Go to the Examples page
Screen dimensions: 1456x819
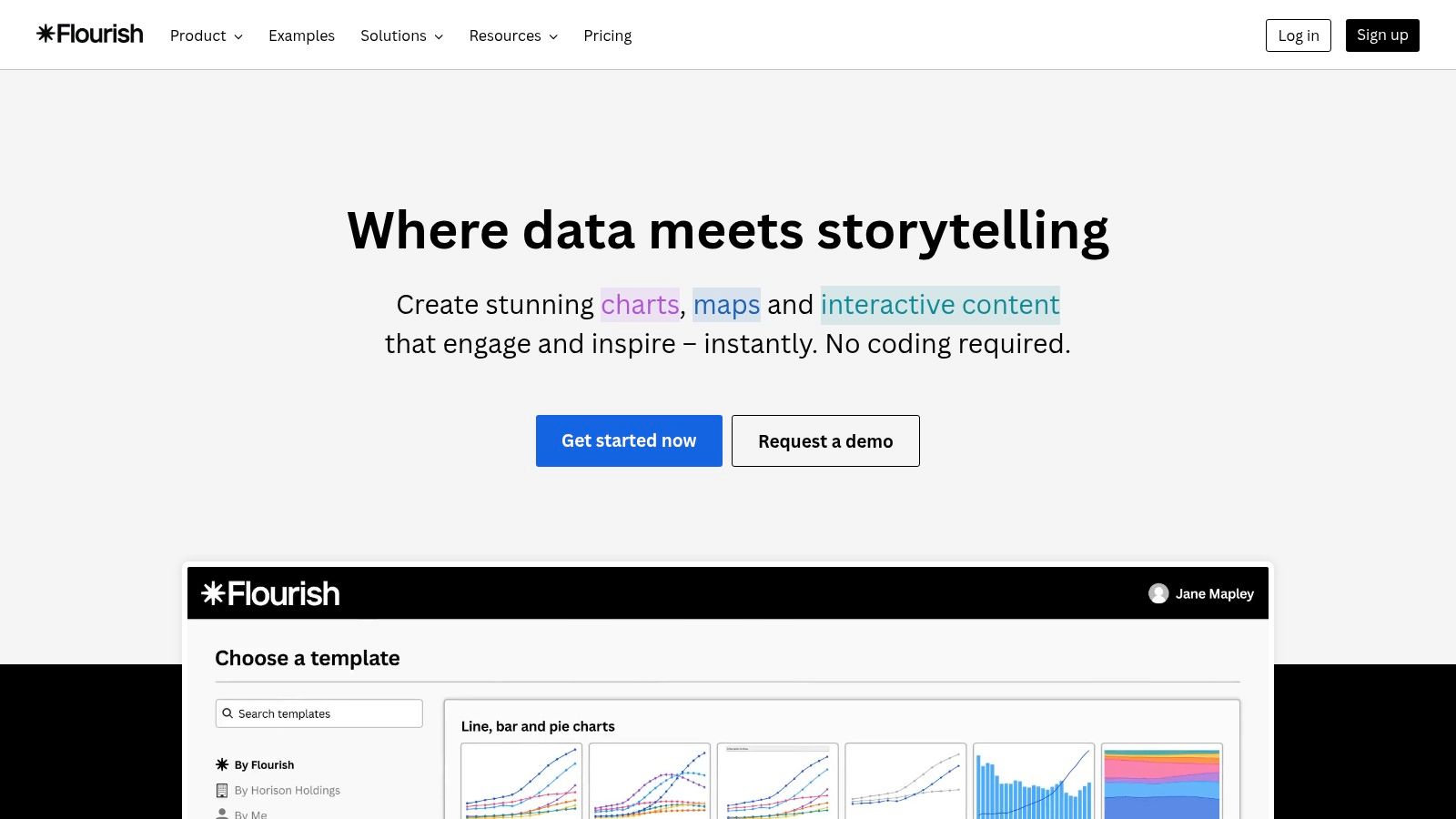(301, 35)
